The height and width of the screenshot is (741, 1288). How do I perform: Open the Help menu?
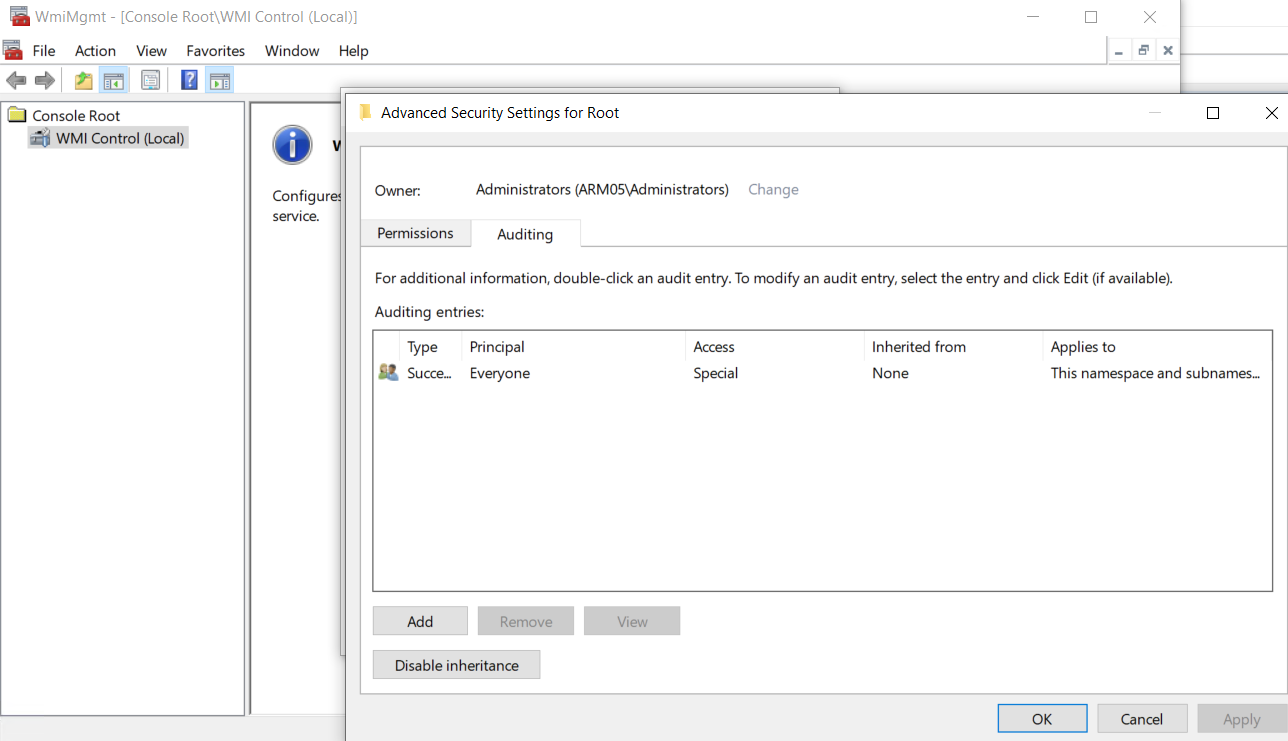[x=354, y=51]
